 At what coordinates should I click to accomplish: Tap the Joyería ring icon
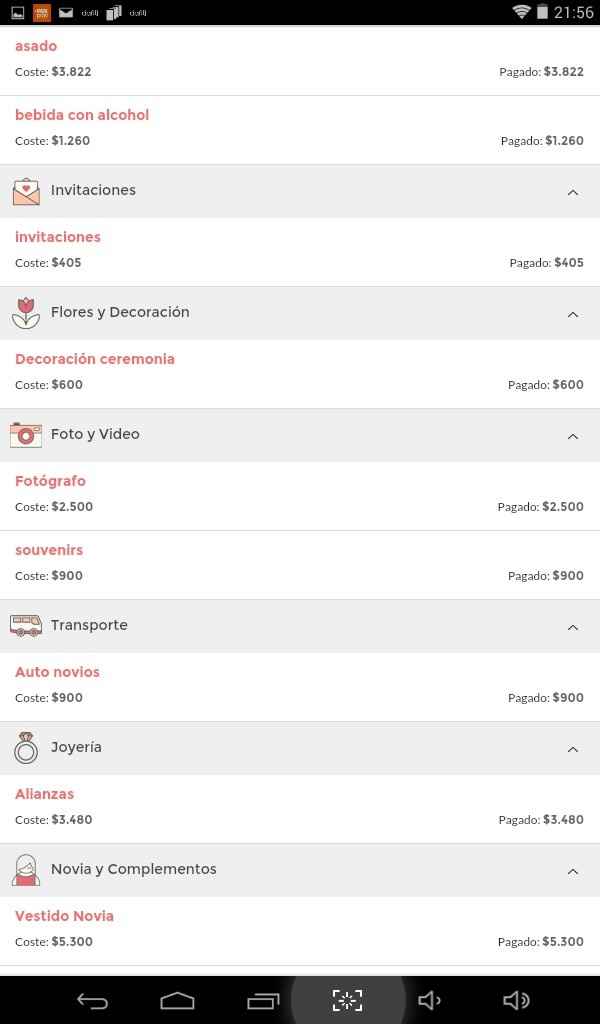point(26,748)
